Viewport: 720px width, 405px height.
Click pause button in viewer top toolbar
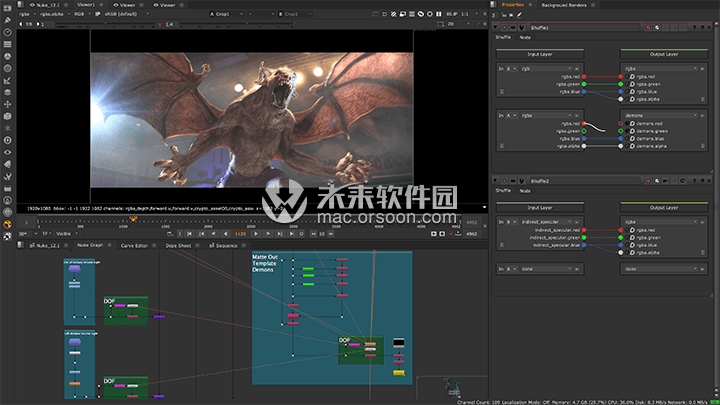point(439,14)
